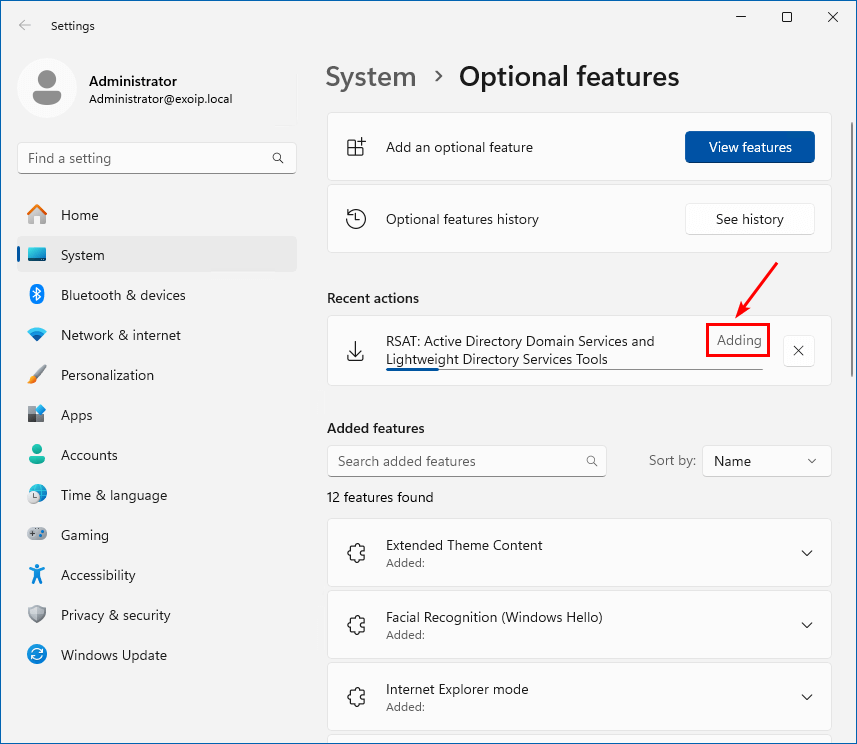Click the See history button

(x=749, y=219)
